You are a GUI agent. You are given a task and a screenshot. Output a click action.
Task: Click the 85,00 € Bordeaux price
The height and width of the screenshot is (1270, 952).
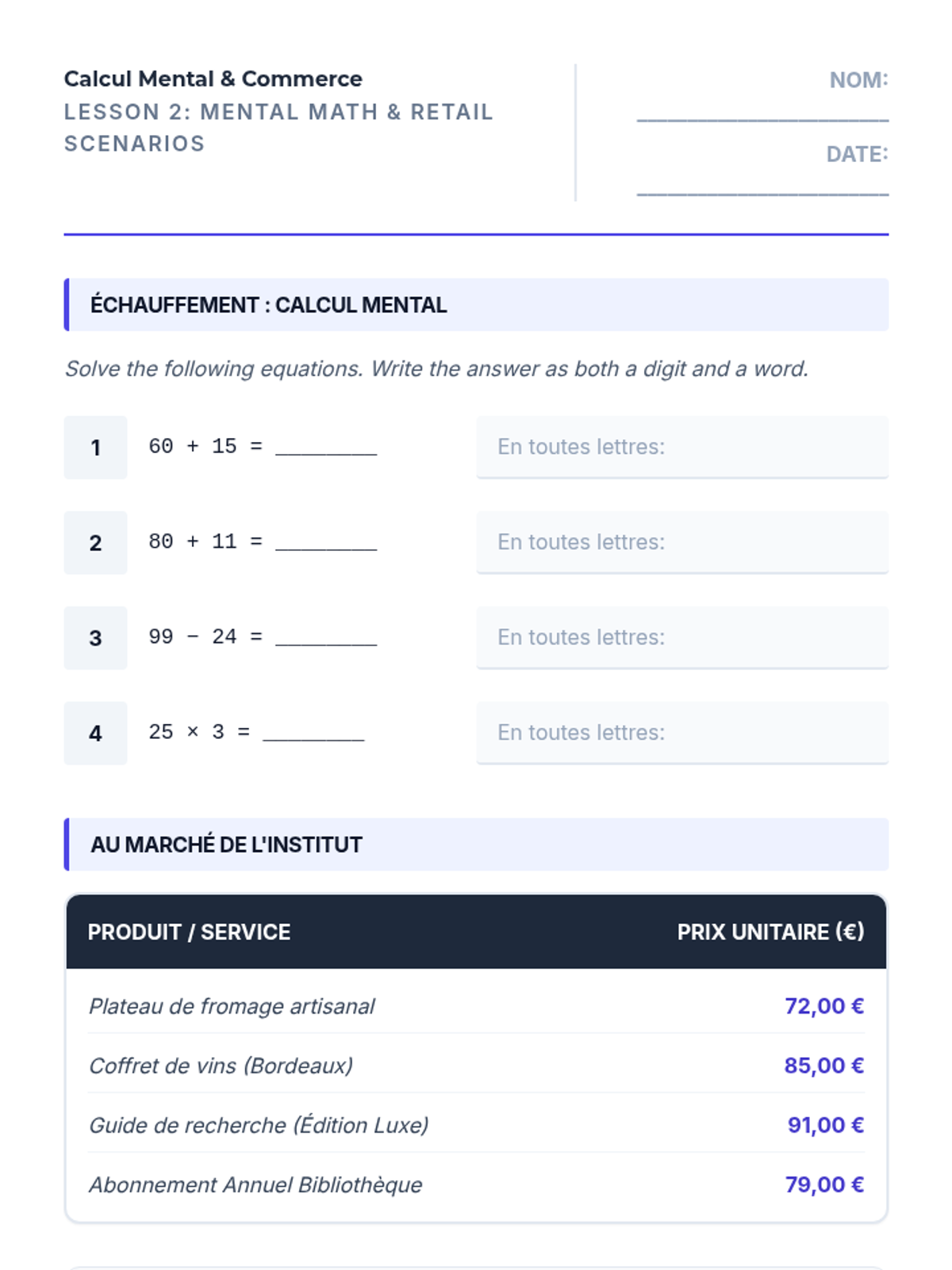[x=823, y=1066]
